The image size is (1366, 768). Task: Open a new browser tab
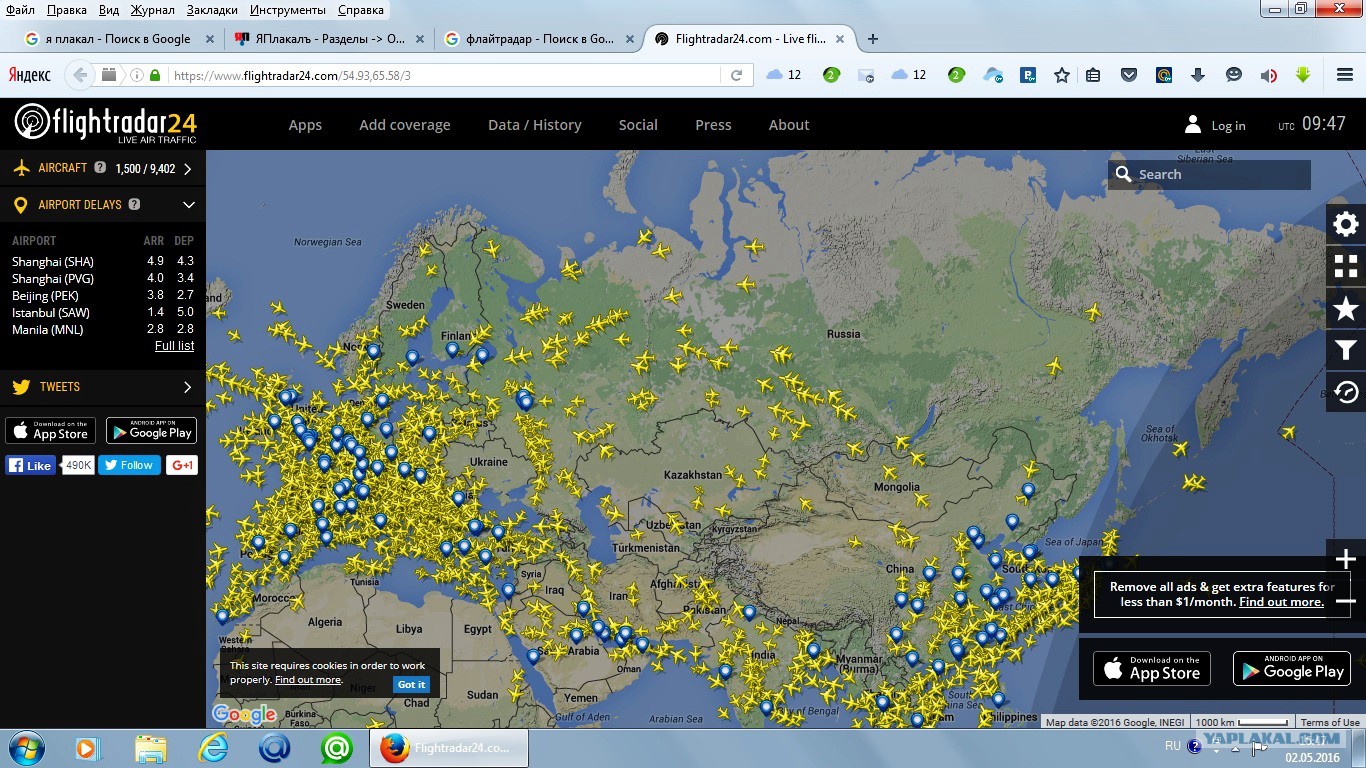[873, 39]
